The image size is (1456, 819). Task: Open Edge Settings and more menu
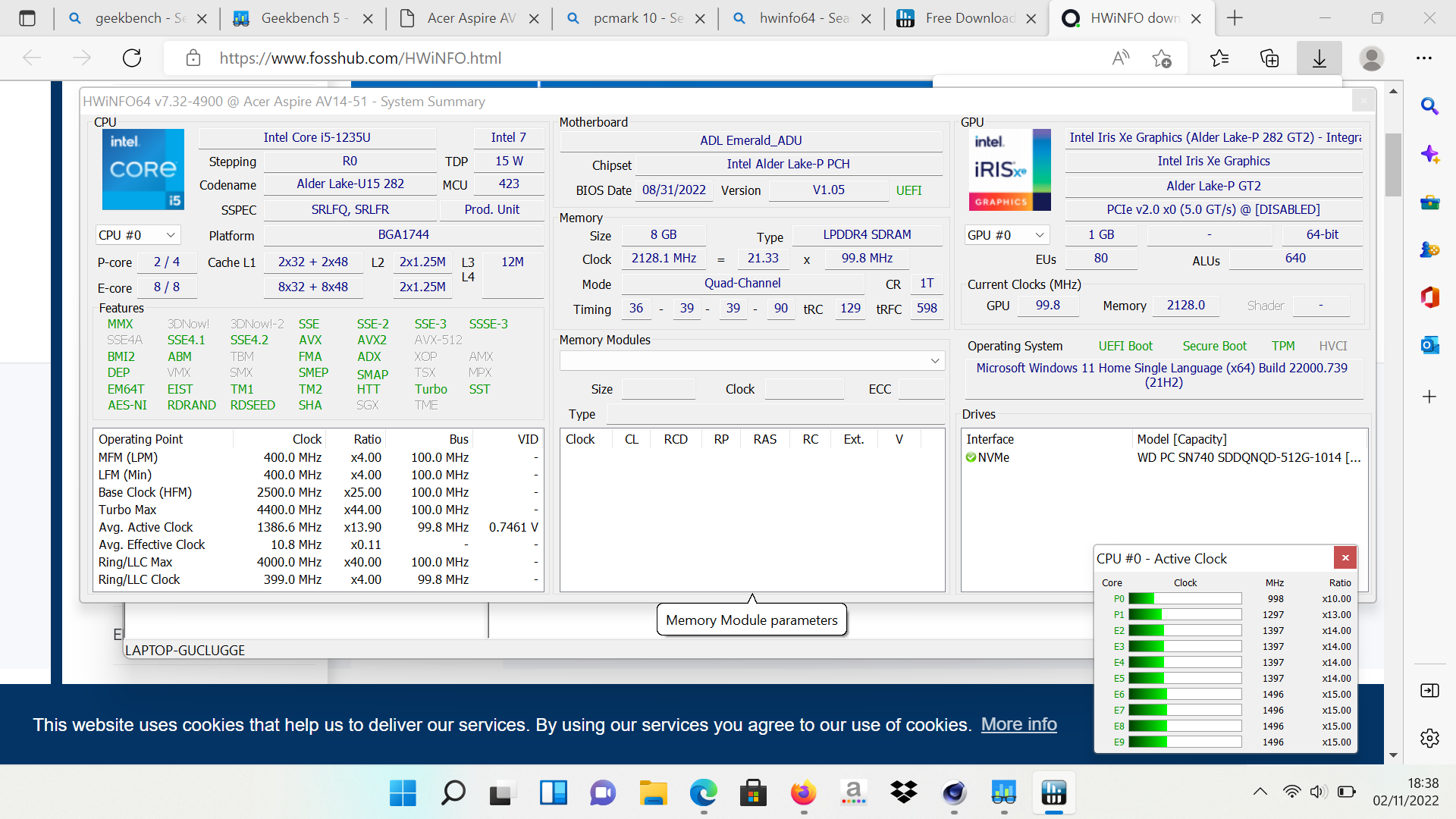pos(1424,58)
